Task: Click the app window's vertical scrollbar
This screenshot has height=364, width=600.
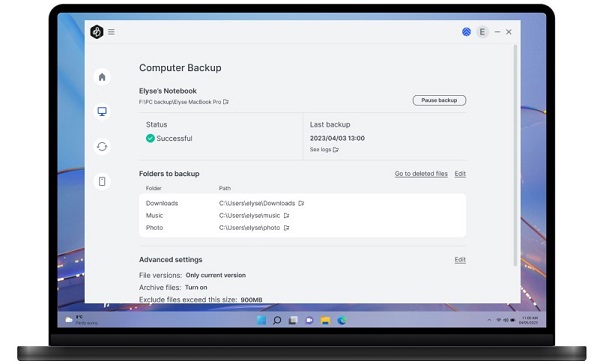Action: tap(515, 155)
